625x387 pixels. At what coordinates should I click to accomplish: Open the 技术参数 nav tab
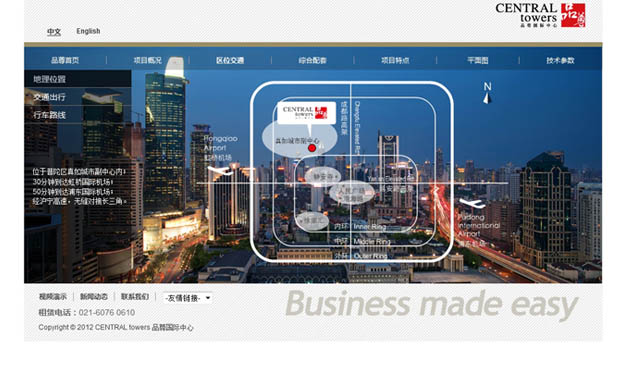[560, 61]
